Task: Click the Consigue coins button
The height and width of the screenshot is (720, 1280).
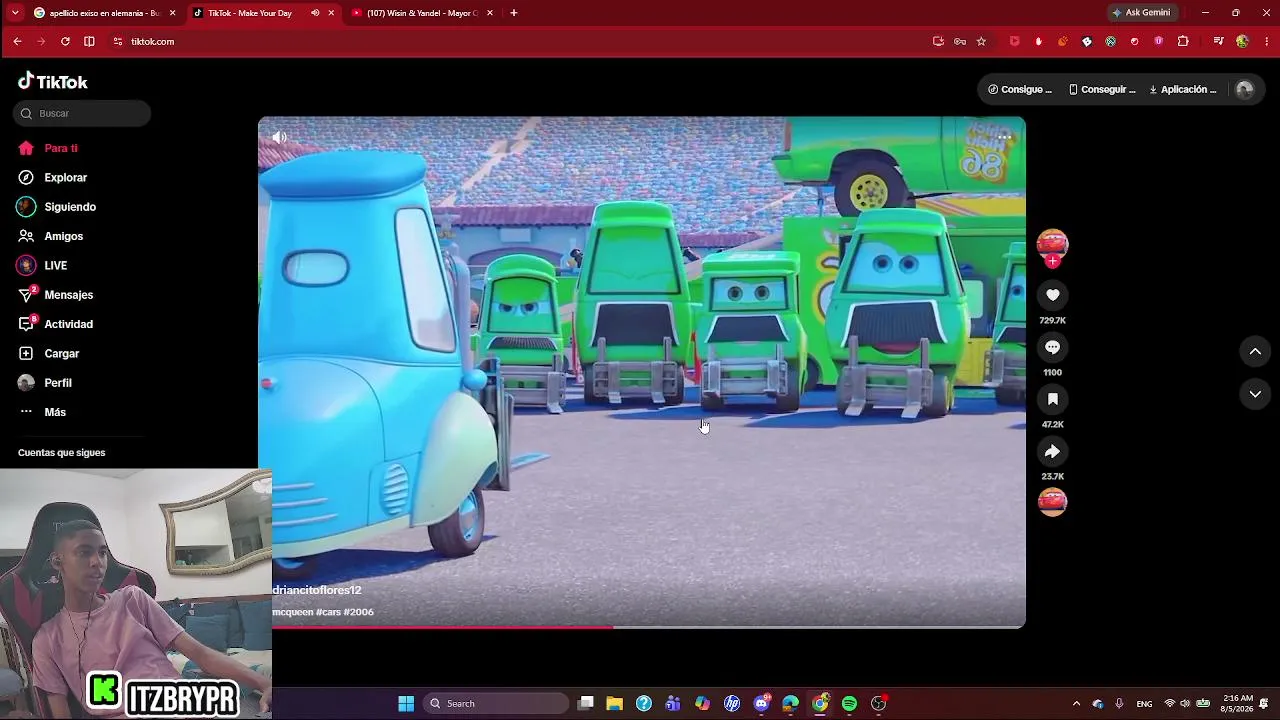Action: point(1020,89)
